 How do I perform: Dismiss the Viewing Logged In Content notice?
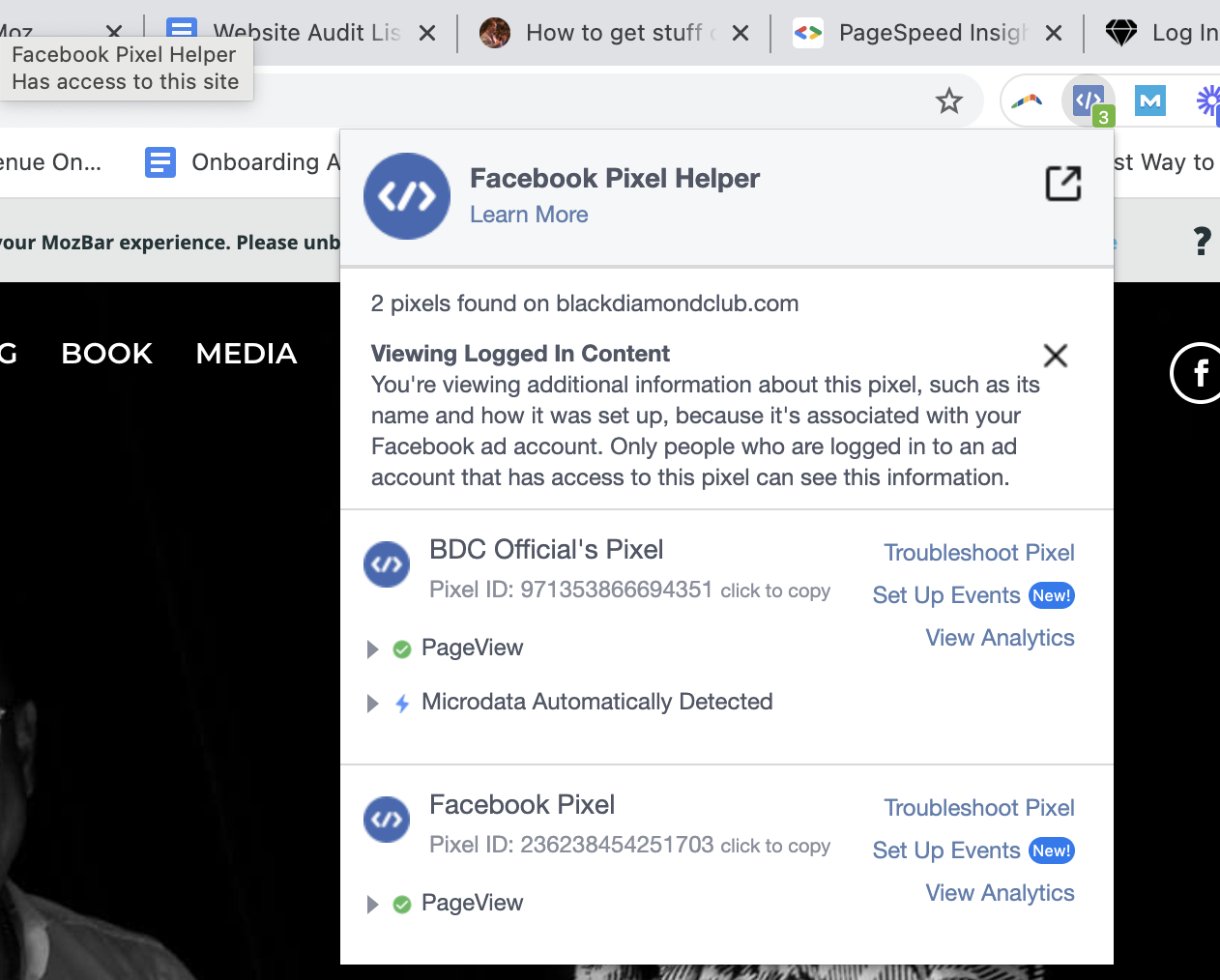1056,356
